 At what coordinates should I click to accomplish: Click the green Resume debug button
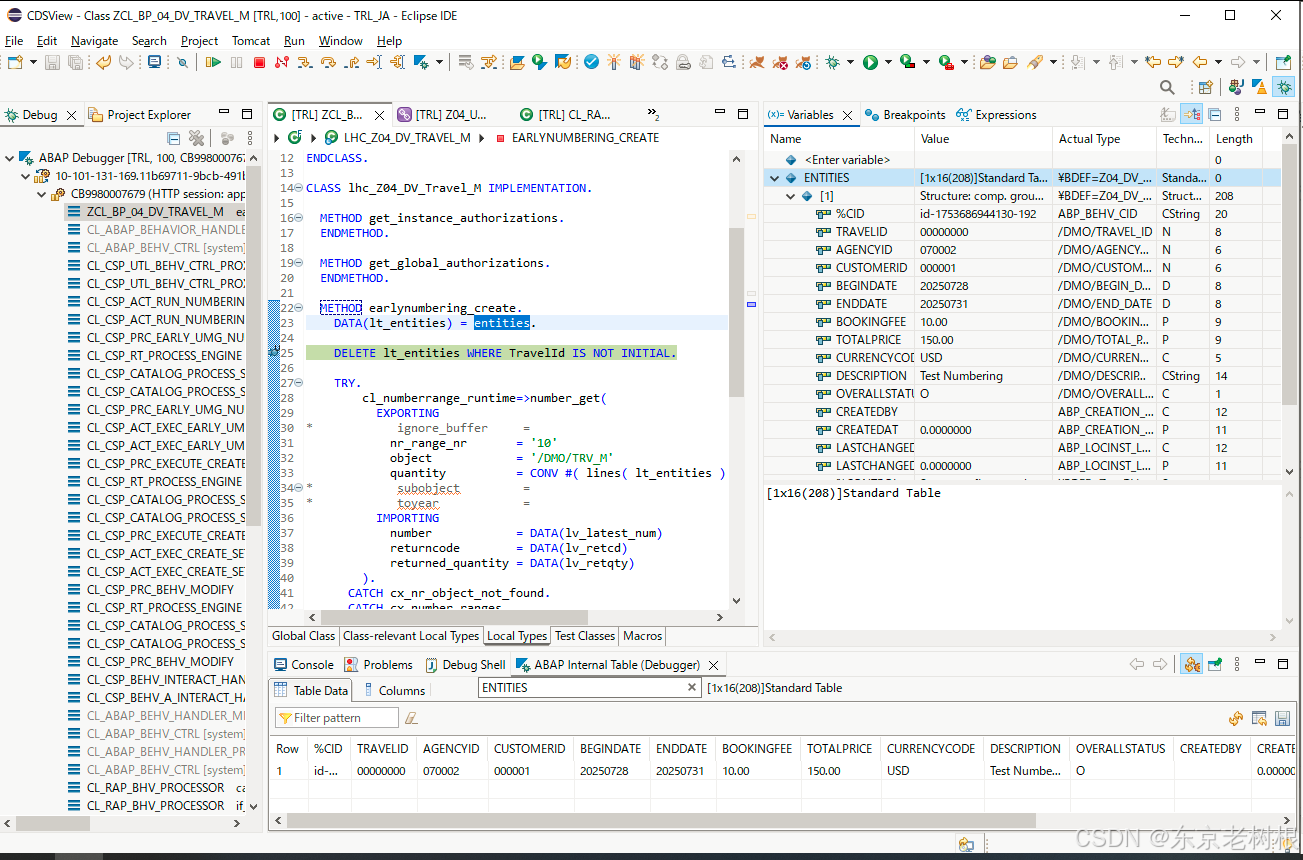click(x=213, y=62)
